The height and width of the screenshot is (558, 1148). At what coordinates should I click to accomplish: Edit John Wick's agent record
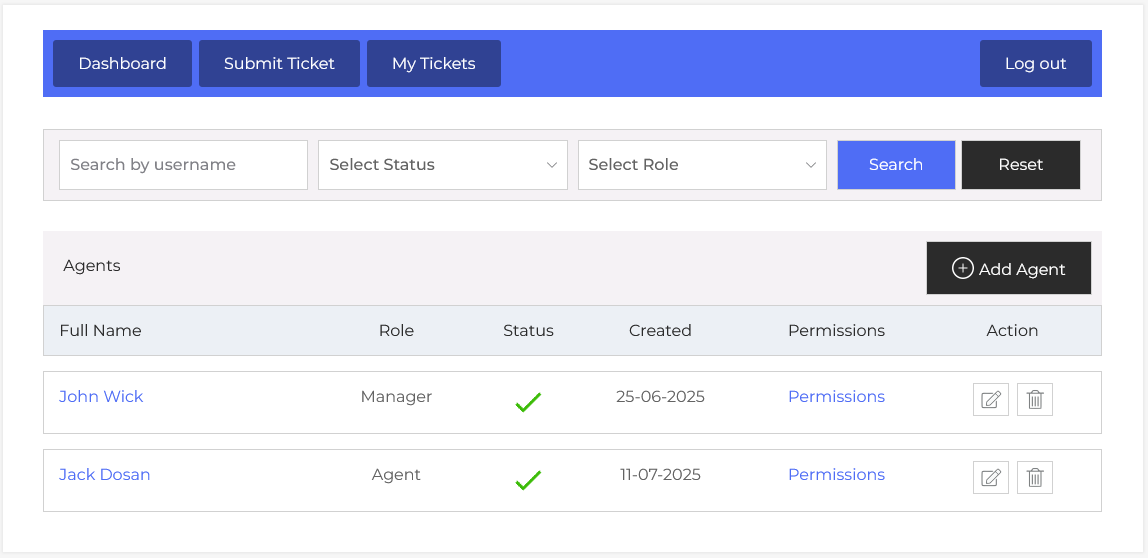(990, 399)
